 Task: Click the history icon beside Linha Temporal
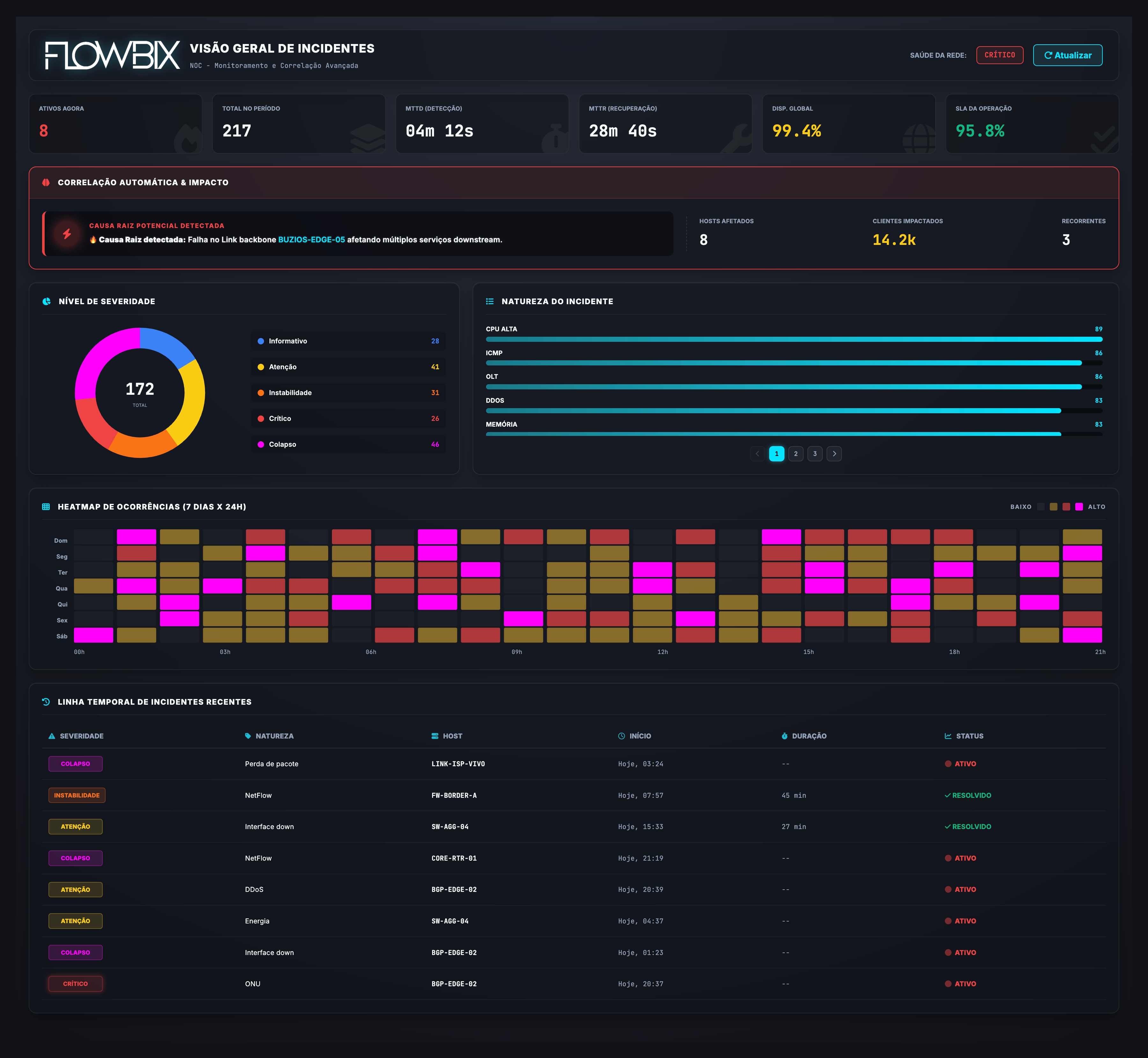46,702
